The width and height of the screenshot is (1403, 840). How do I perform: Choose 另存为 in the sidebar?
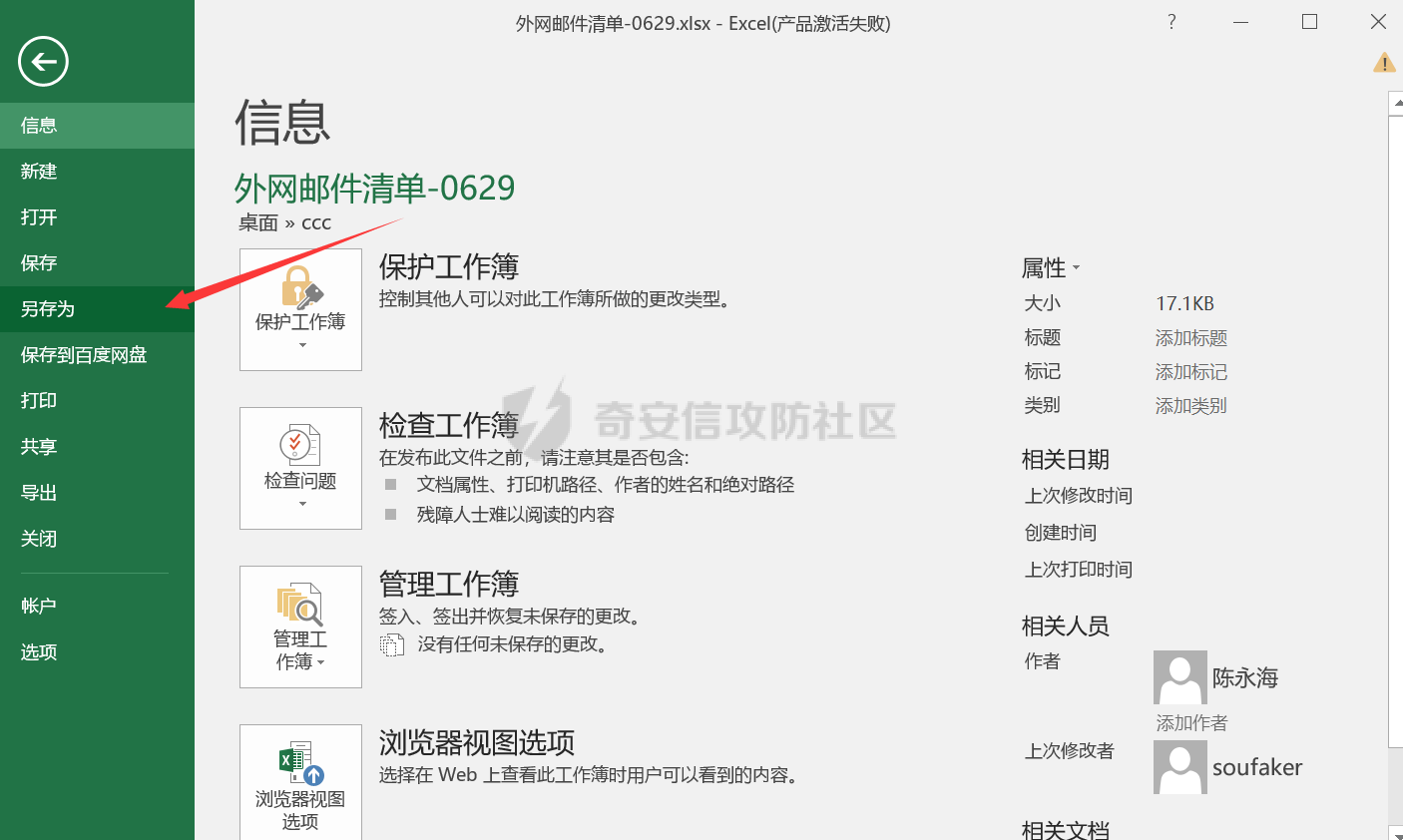(x=97, y=309)
